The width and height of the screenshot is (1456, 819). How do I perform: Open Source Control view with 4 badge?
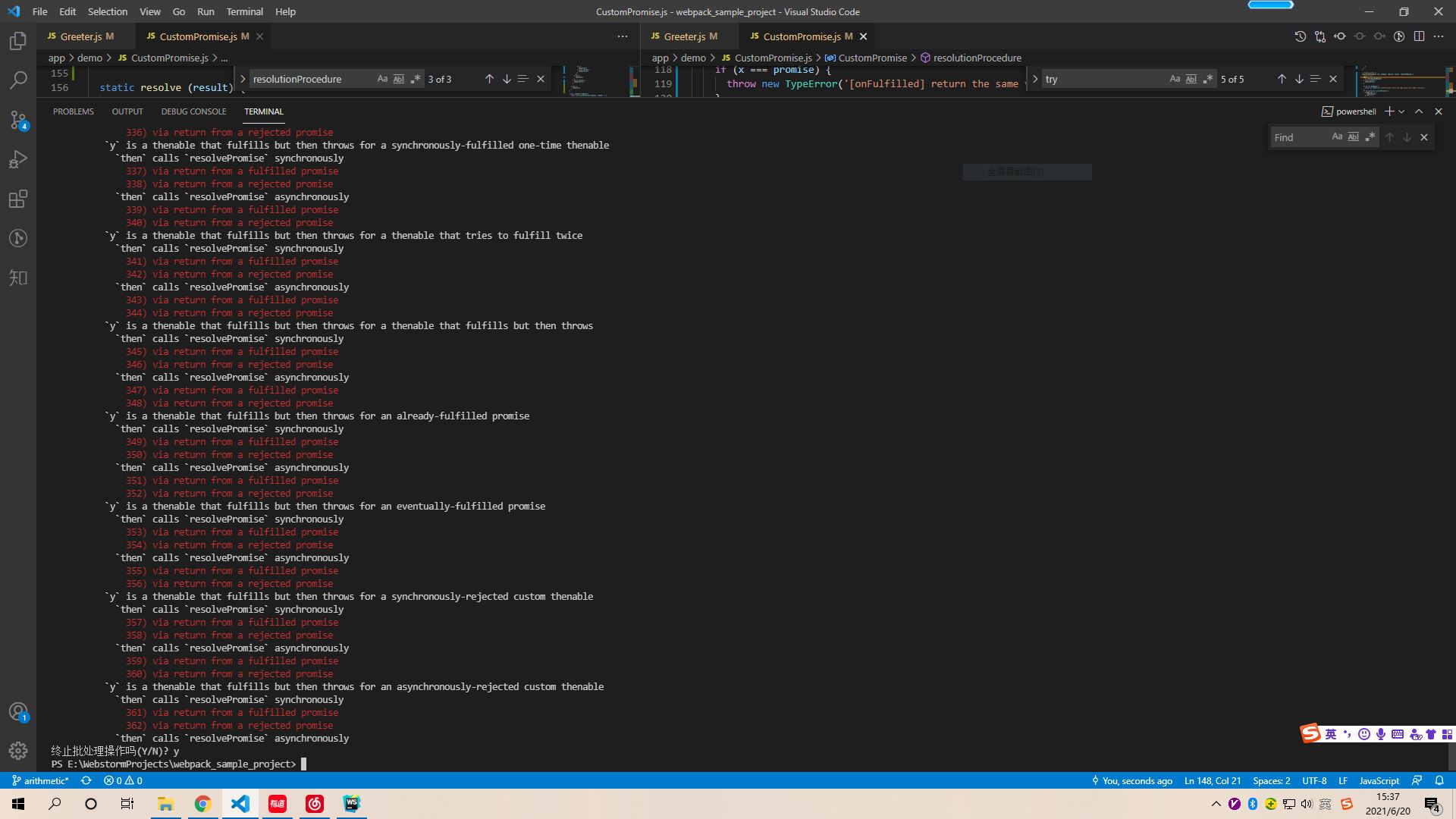[18, 120]
